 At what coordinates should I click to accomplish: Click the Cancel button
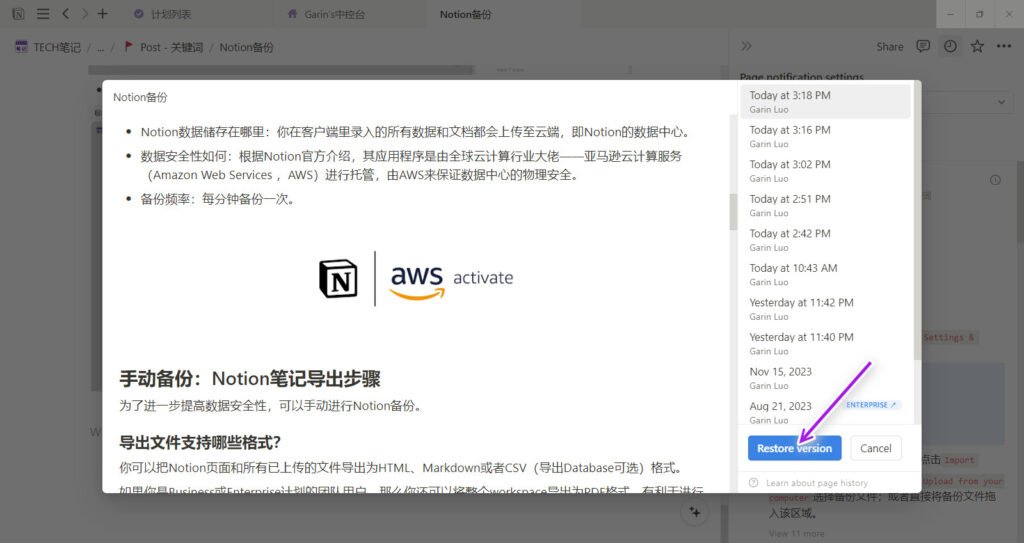pyautogui.click(x=875, y=448)
